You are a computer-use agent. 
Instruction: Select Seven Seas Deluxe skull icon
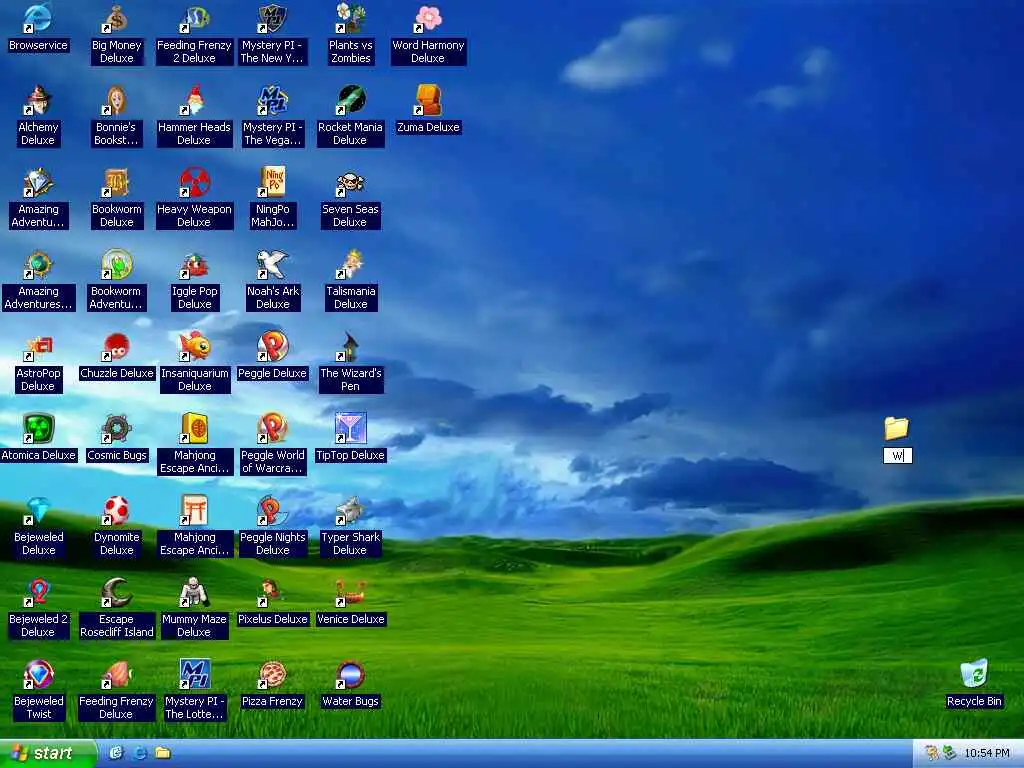click(x=351, y=183)
